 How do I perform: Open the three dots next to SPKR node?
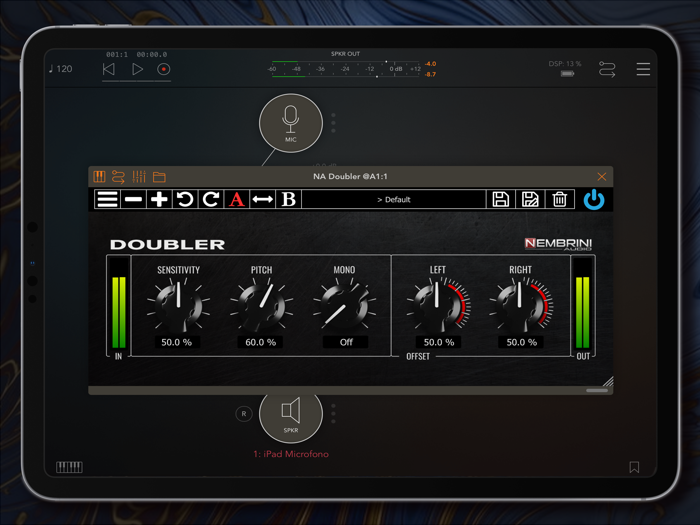(333, 413)
